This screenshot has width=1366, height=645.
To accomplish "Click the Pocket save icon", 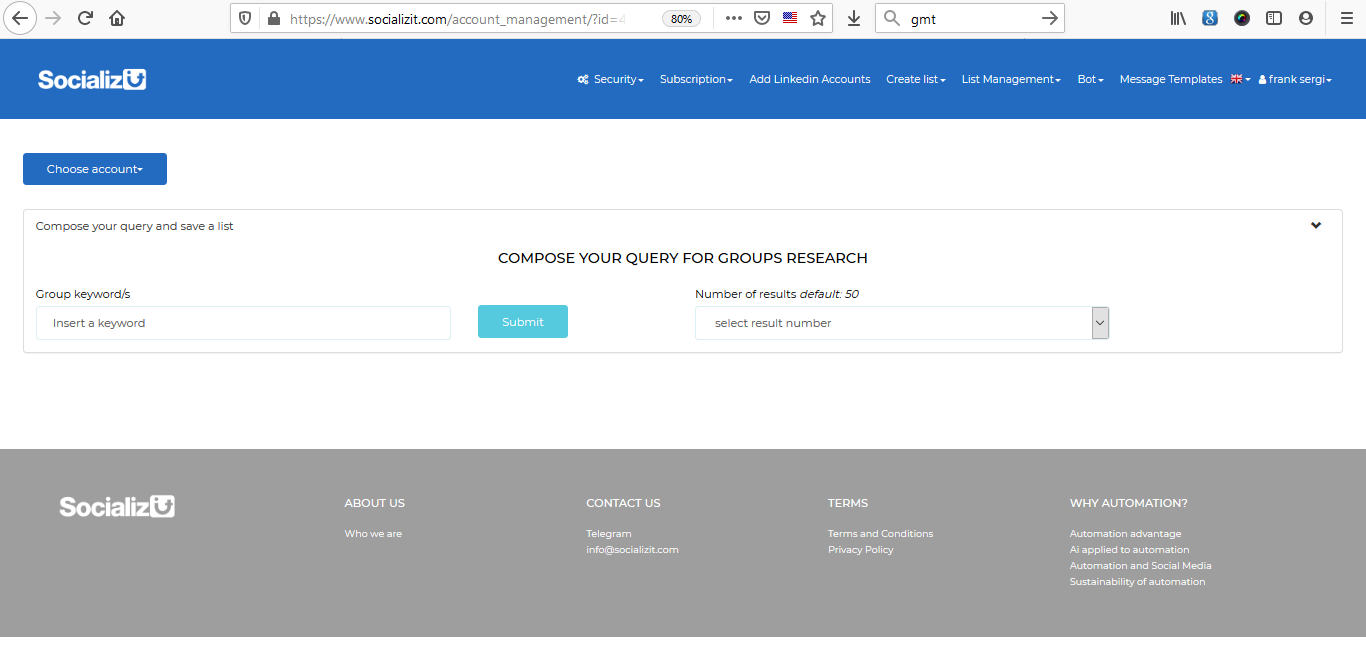I will tap(761, 18).
